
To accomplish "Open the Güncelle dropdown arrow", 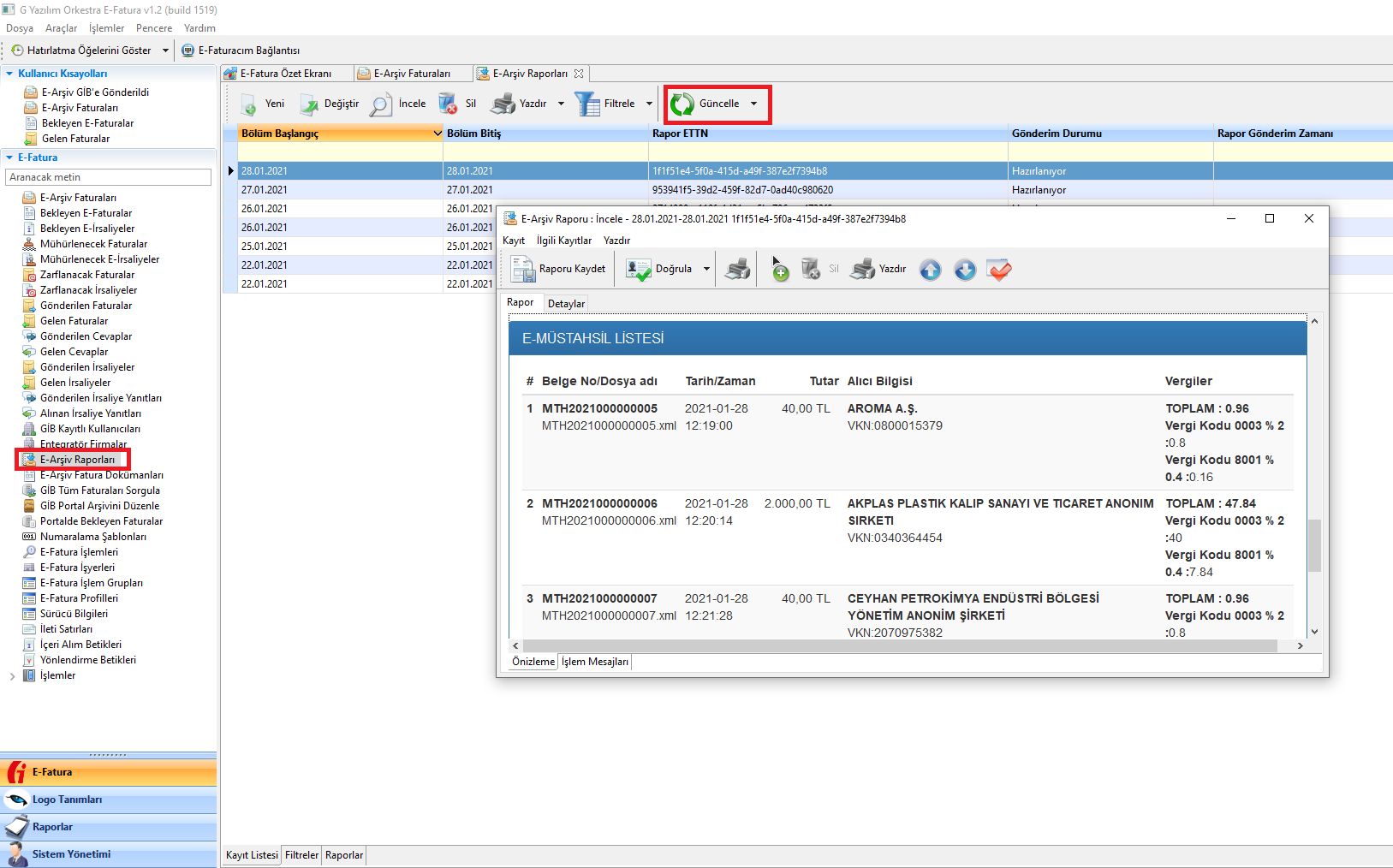I will 754,104.
